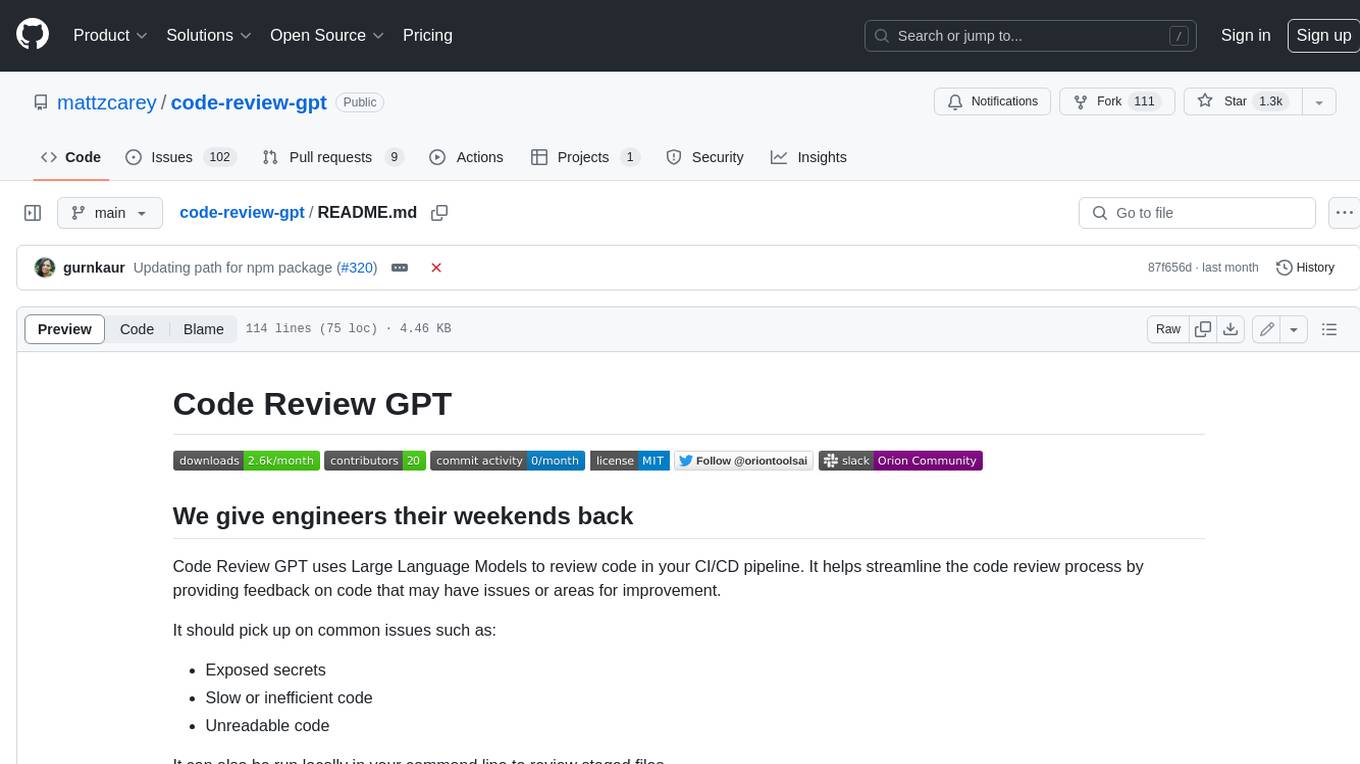Open the code-review-gpt repository link
The image size is (1360, 764).
(x=249, y=102)
